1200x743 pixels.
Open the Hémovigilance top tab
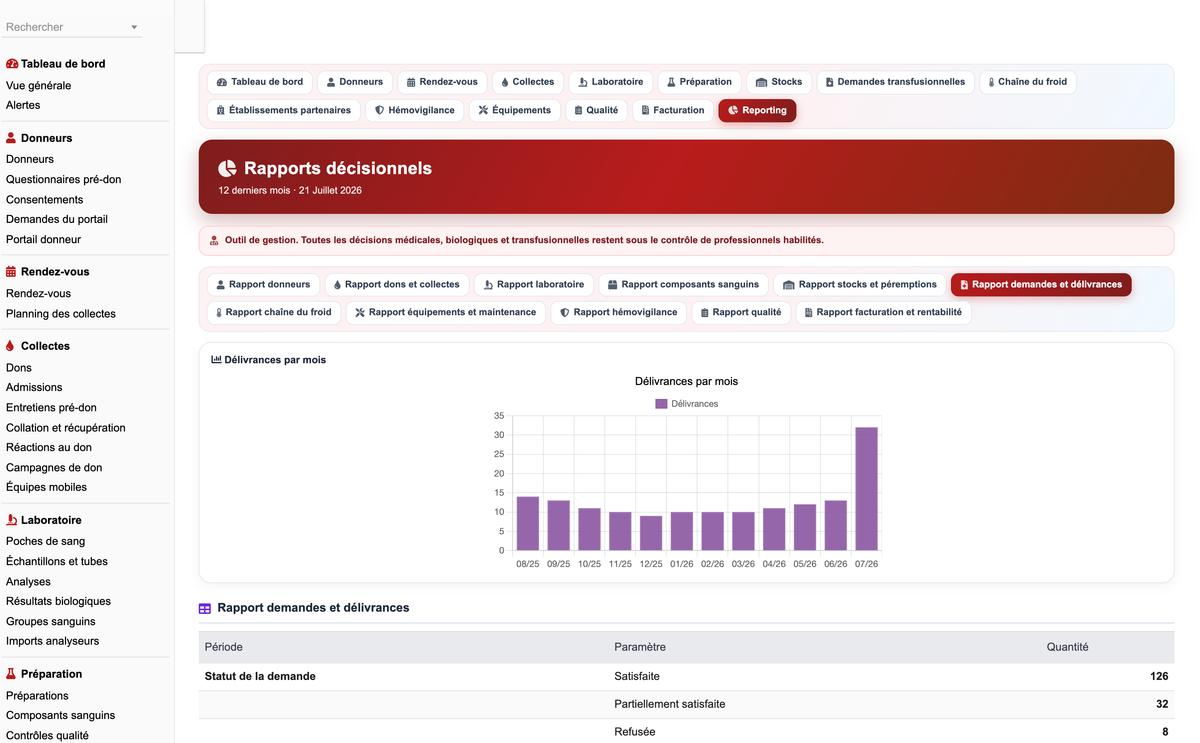(x=414, y=110)
